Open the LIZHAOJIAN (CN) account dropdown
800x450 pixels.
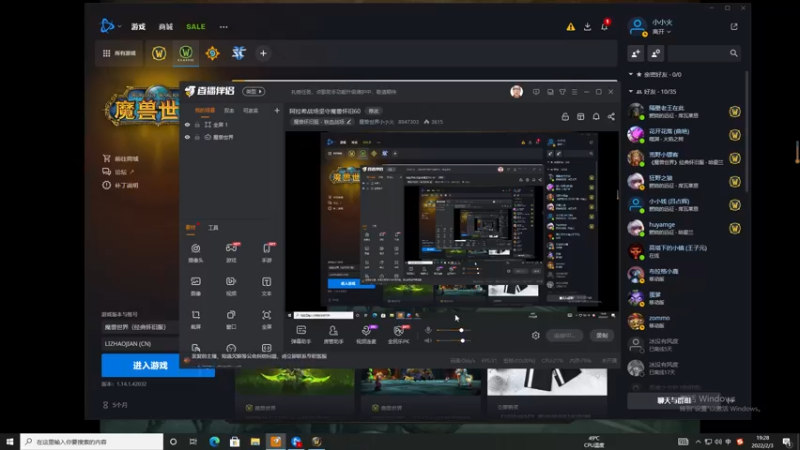(x=140, y=343)
